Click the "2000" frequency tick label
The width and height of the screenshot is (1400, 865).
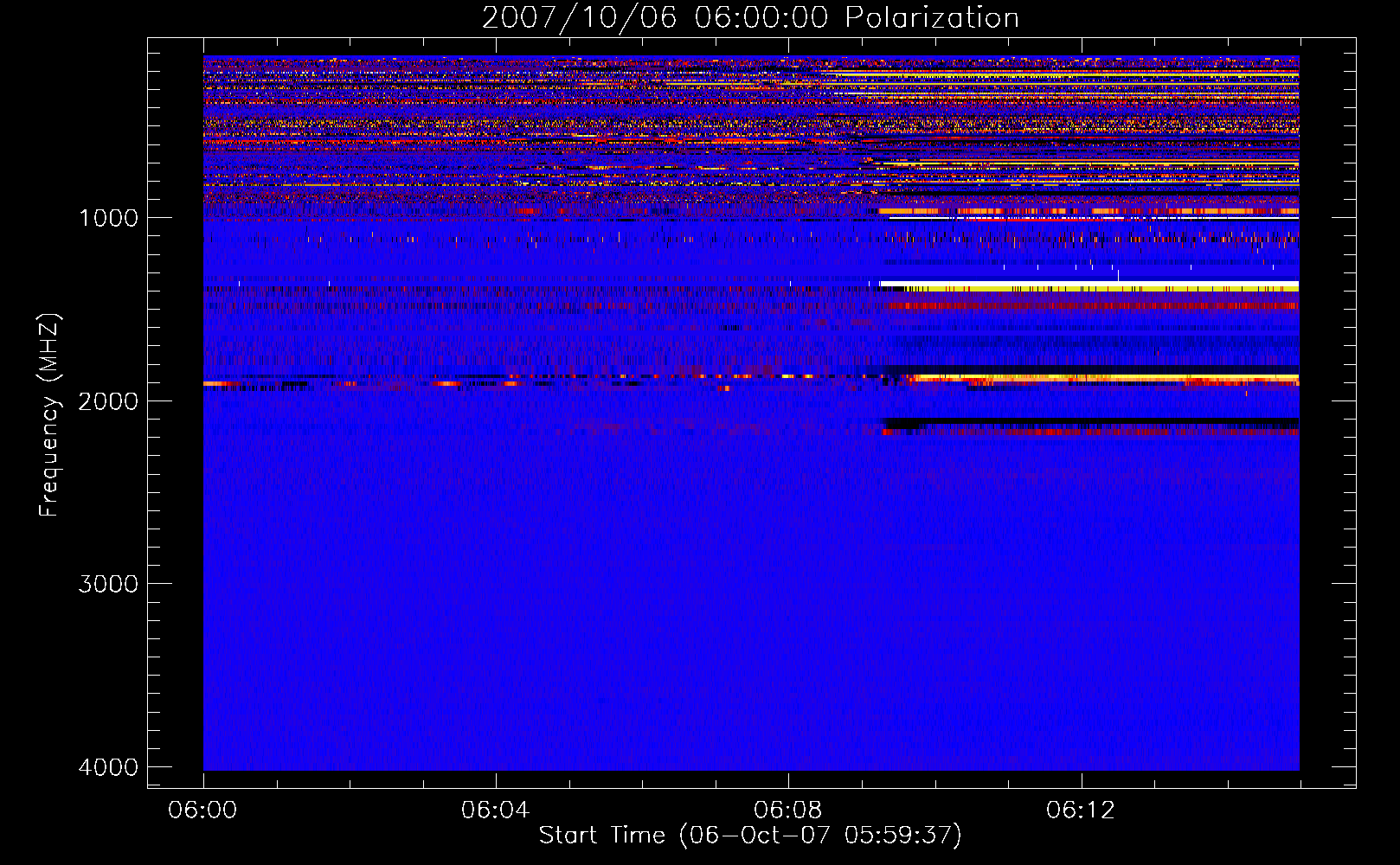click(x=108, y=401)
